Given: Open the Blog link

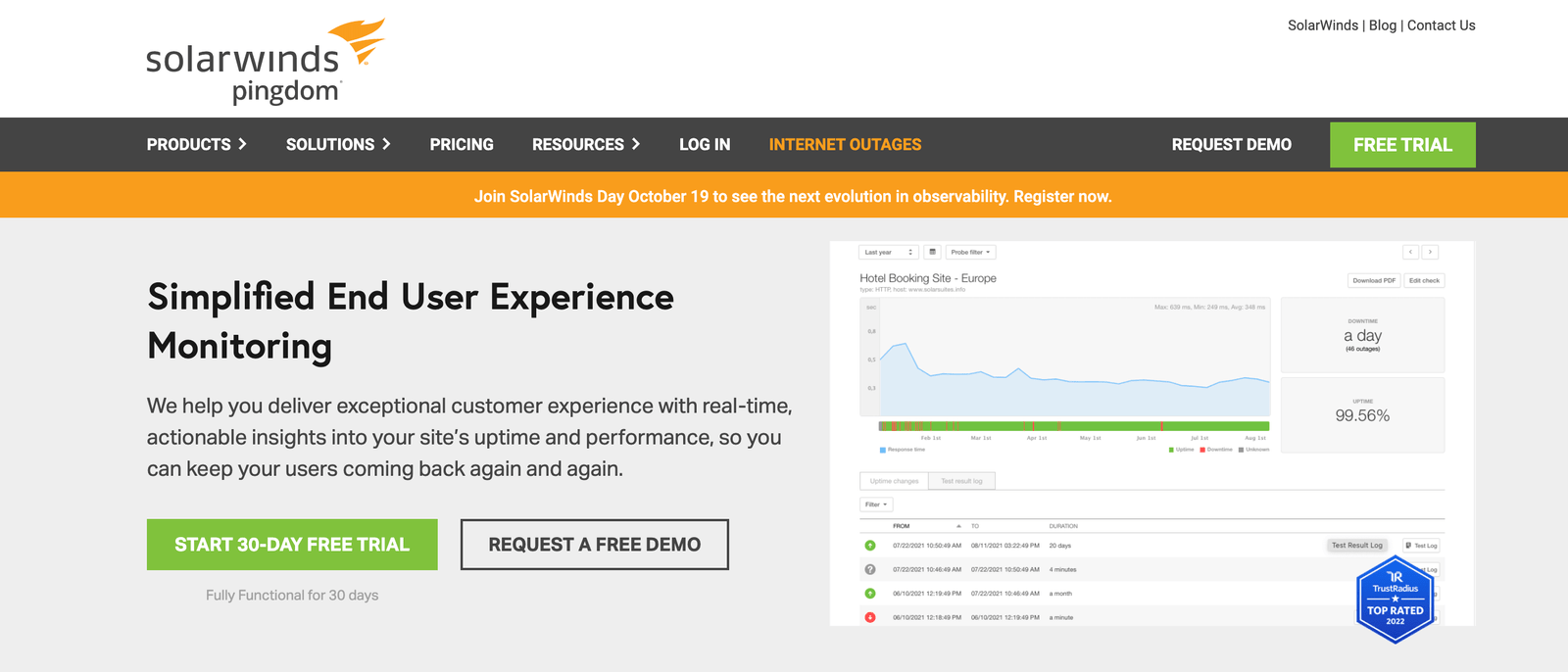Looking at the screenshot, I should click(1383, 25).
